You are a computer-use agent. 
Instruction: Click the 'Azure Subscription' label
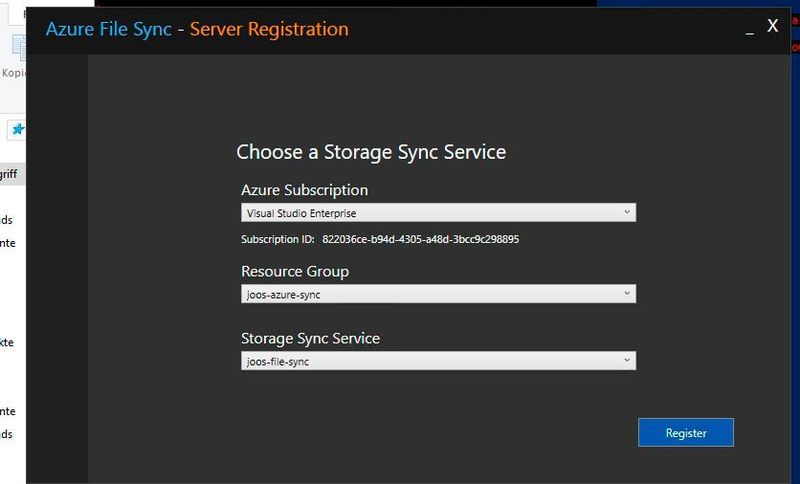point(304,190)
